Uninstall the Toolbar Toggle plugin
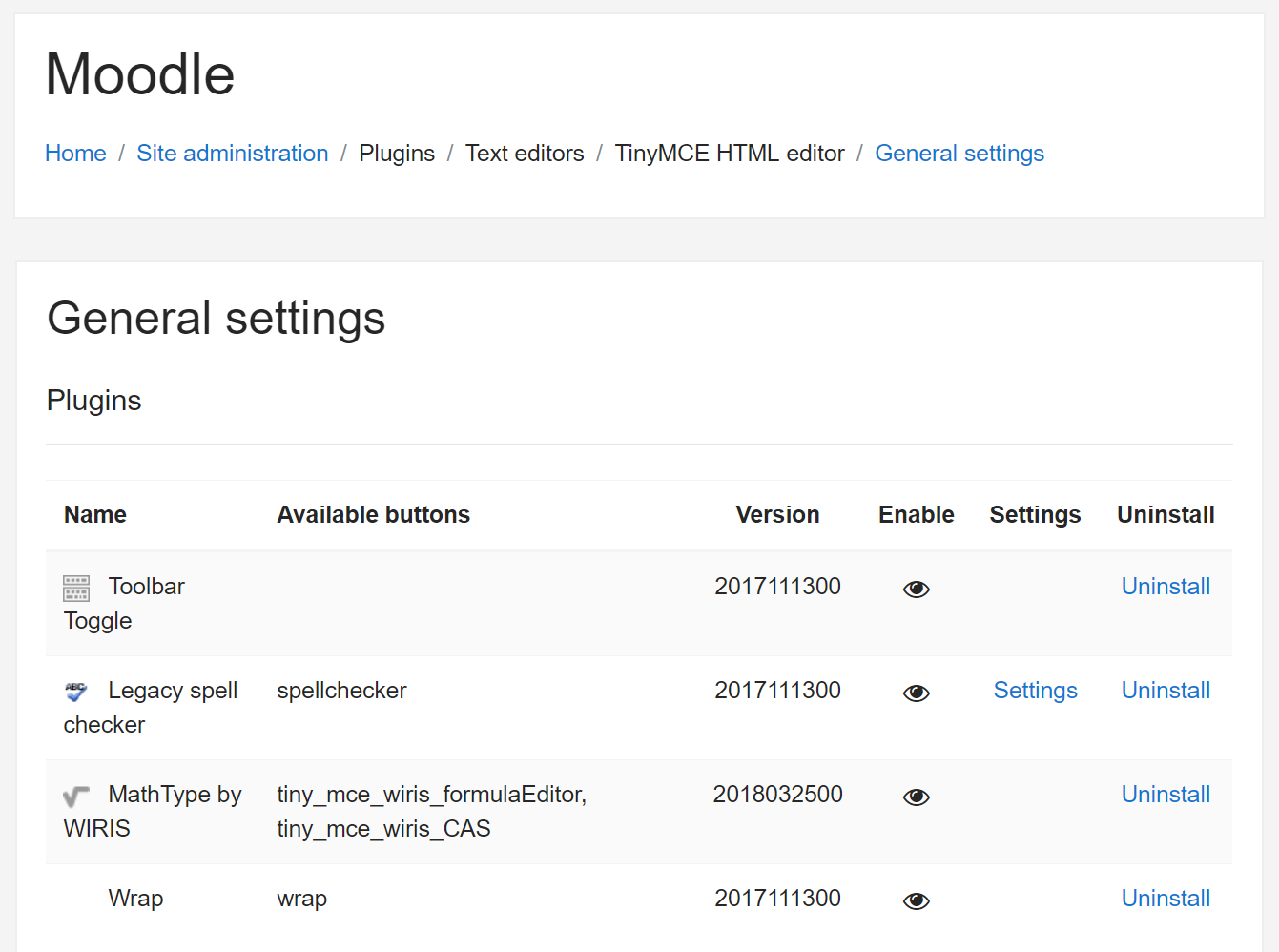The image size is (1279, 952). pos(1166,587)
